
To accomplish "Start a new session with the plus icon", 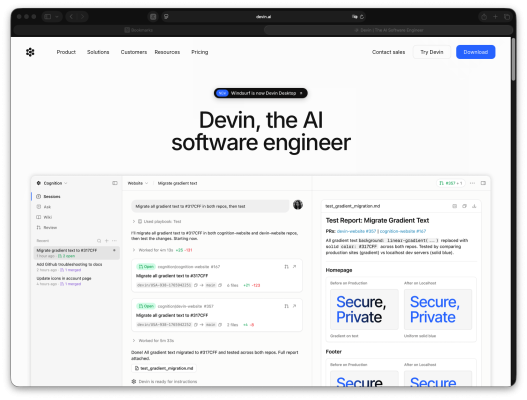I will click(107, 241).
